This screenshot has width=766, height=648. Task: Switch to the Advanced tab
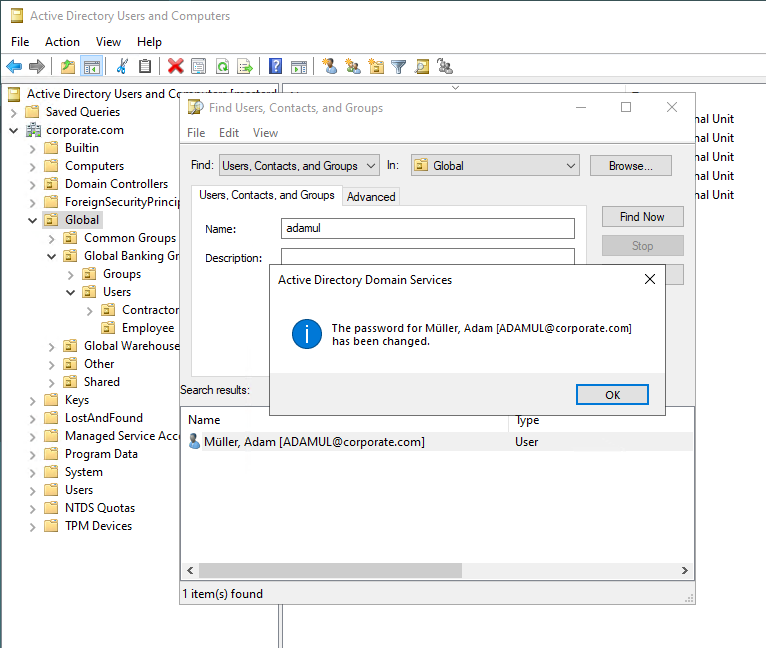371,196
